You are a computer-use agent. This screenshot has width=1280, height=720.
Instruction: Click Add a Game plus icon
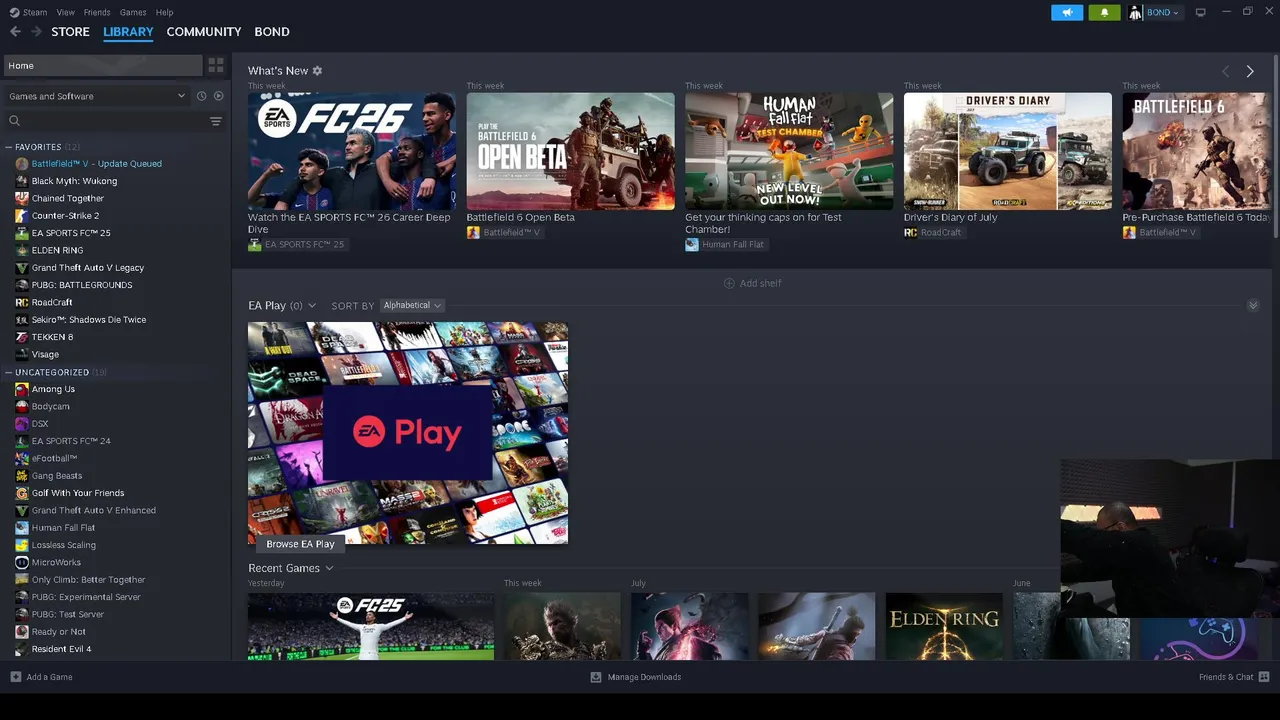coord(15,677)
